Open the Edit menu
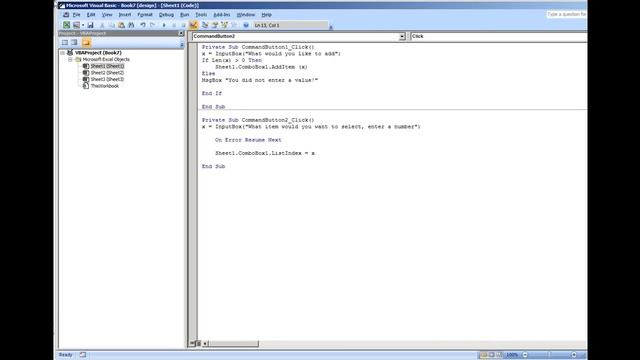Viewport: 640px width, 360px height. [x=91, y=15]
